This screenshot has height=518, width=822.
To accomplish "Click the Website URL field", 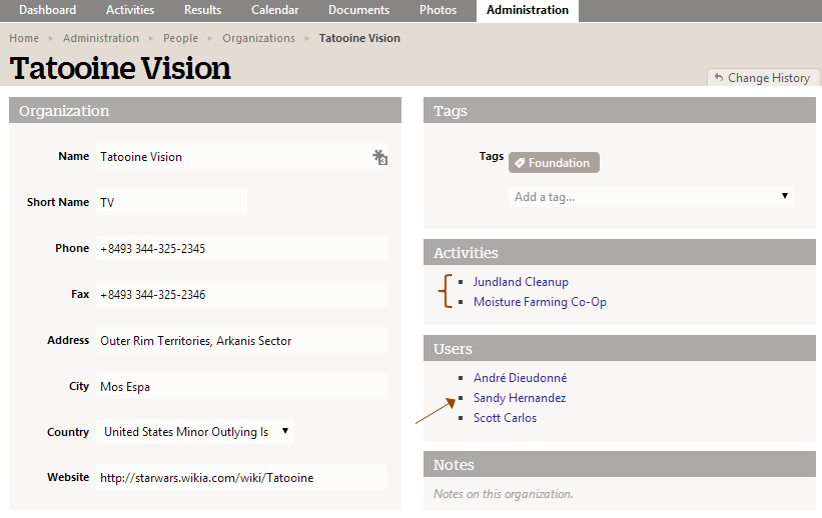I will click(241, 477).
